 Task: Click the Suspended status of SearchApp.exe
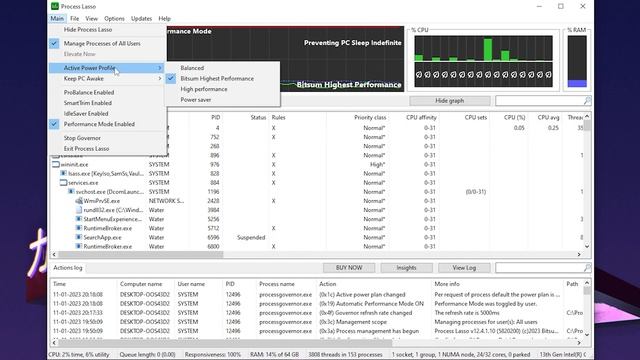[251, 238]
